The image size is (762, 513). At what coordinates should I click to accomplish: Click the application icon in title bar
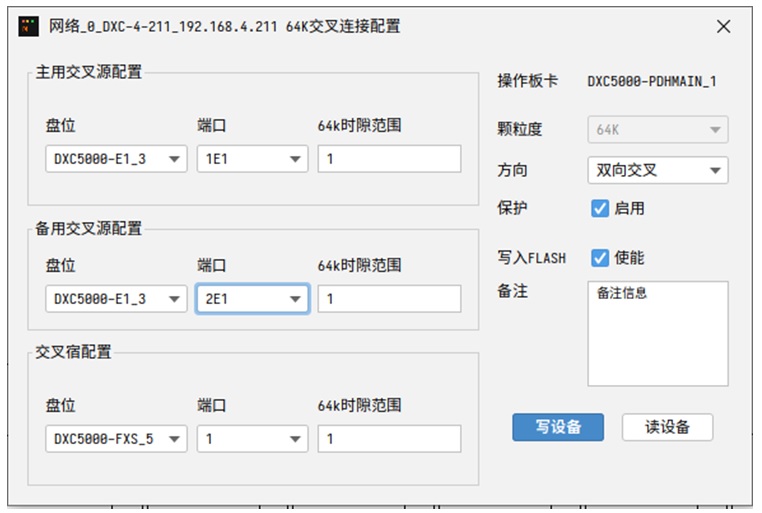(x=29, y=27)
